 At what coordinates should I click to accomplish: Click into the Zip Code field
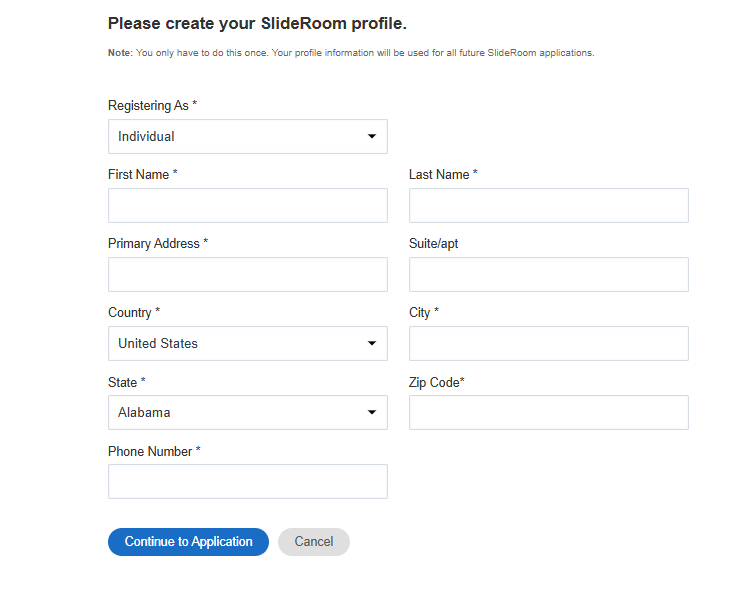(x=548, y=413)
